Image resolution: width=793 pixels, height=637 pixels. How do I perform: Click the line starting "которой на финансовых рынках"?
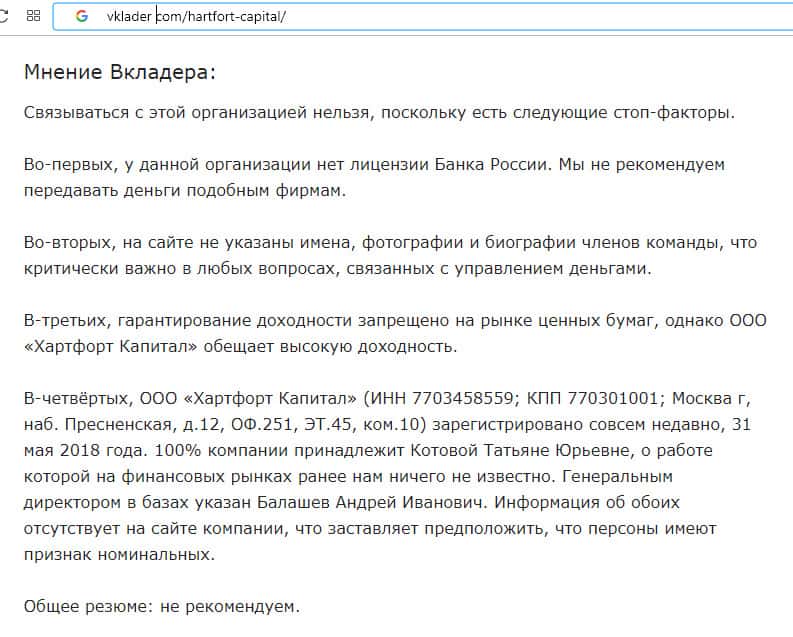click(348, 477)
